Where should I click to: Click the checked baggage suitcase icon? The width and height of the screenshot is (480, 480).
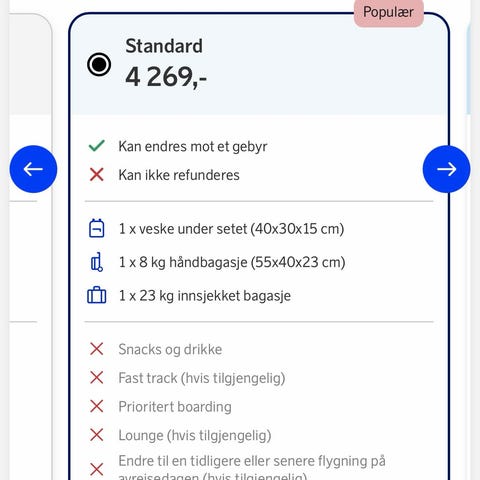pos(97,295)
